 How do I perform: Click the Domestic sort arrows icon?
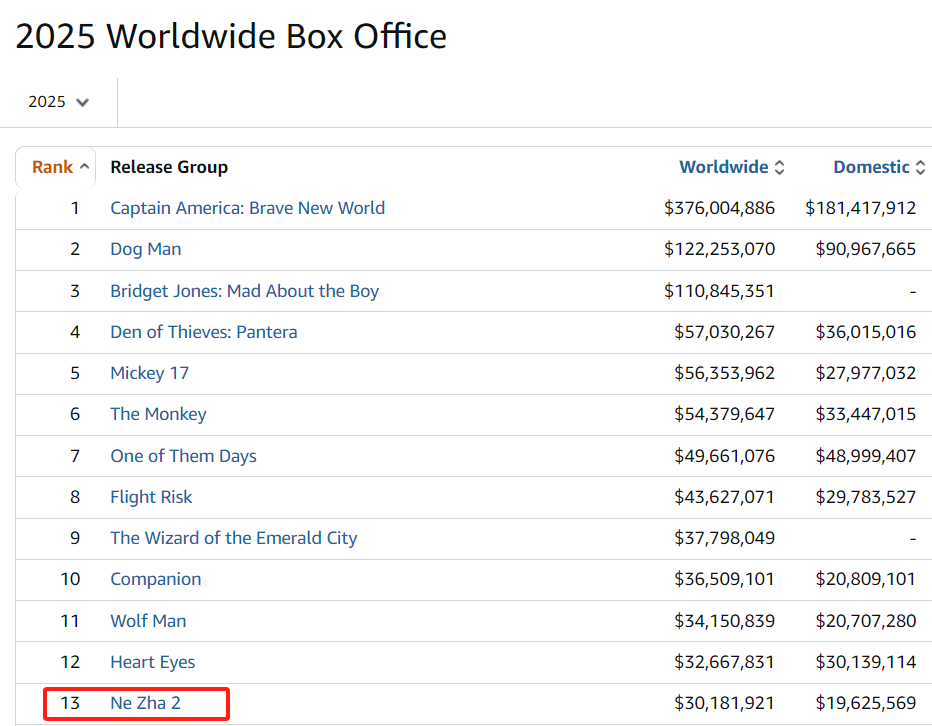[x=920, y=168]
